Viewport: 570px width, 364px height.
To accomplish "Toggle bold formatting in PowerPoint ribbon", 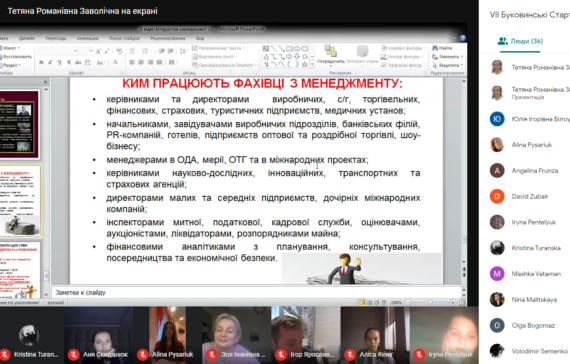I will 41,62.
